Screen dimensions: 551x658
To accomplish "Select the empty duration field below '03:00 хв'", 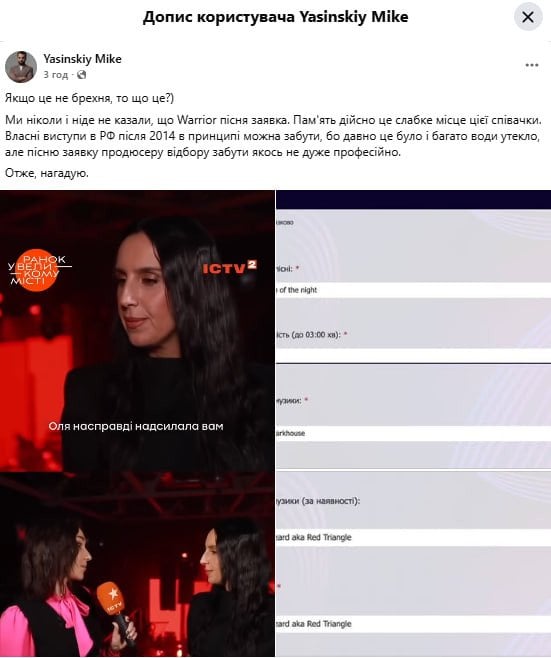I will point(413,355).
